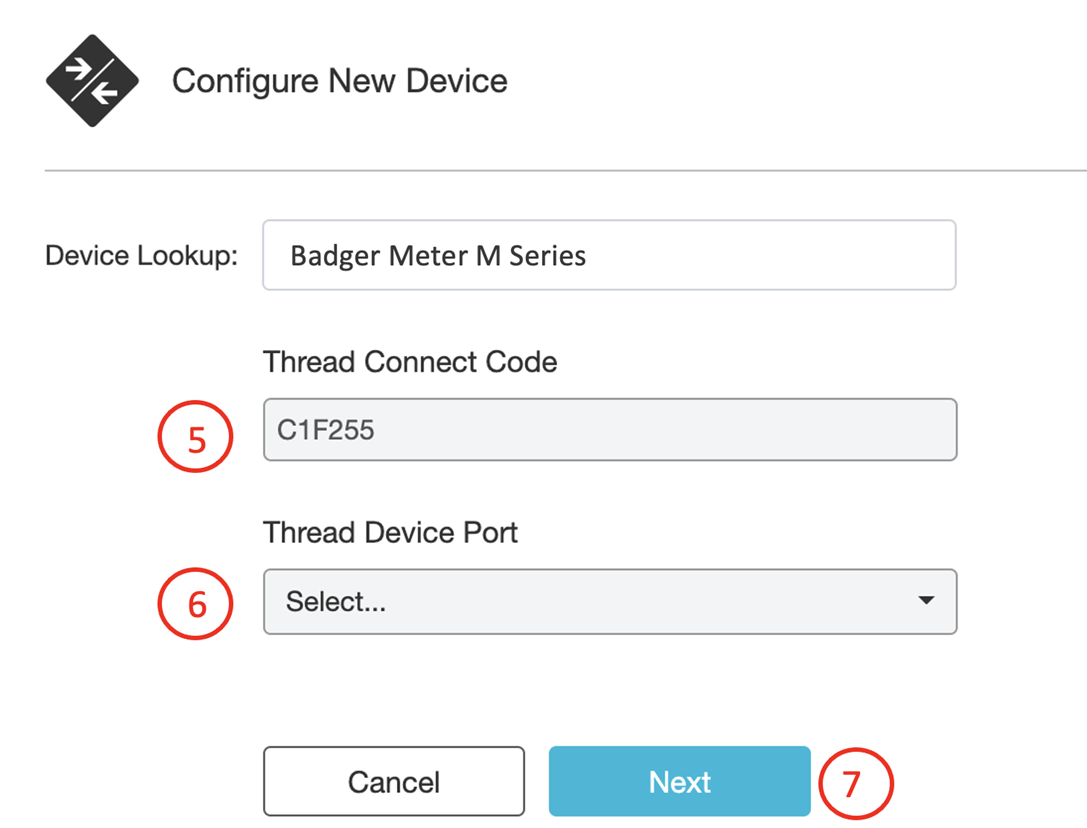The image size is (1087, 828).
Task: Focus the Device Lookup input field
Action: point(609,256)
